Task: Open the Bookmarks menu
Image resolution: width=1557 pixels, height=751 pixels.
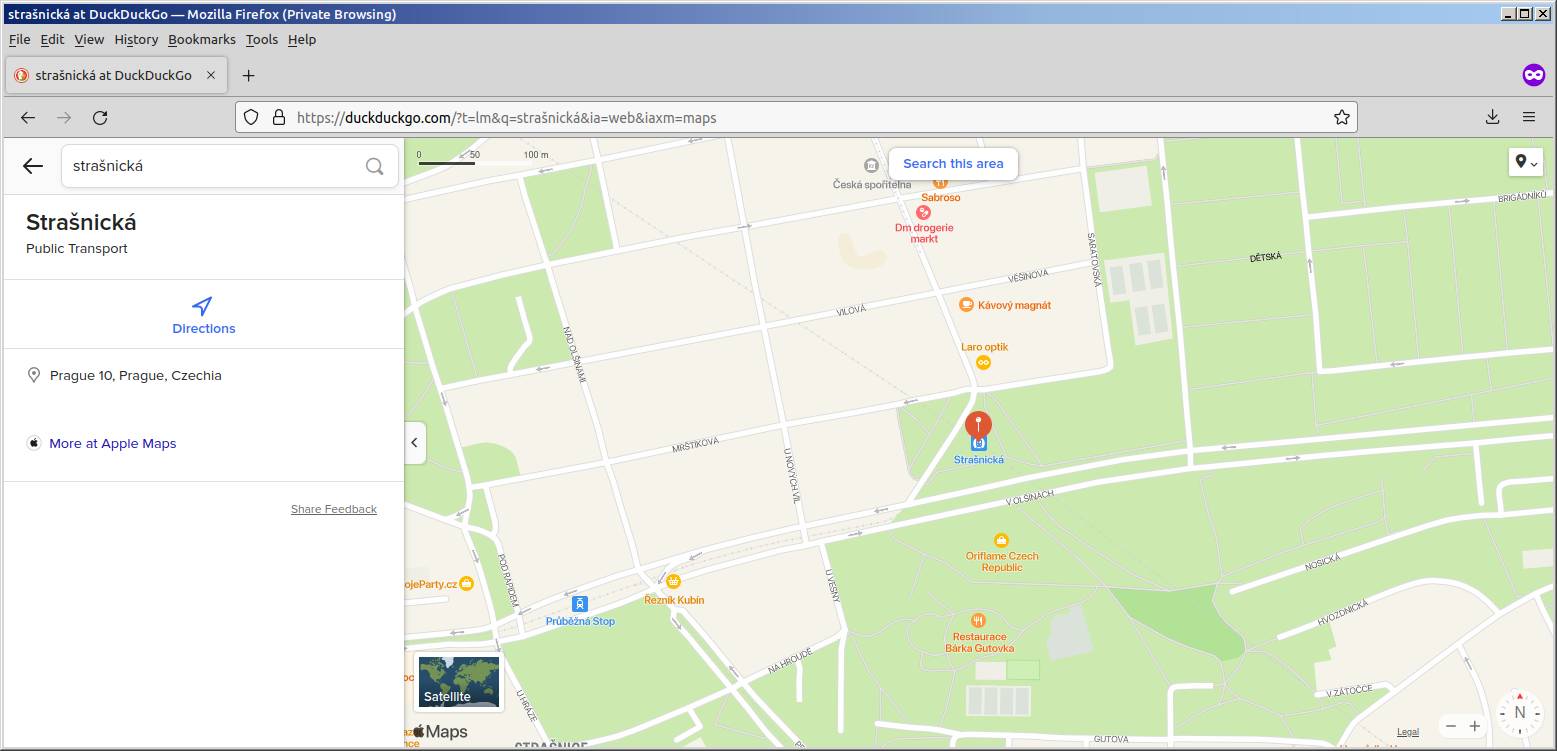Action: pos(202,39)
